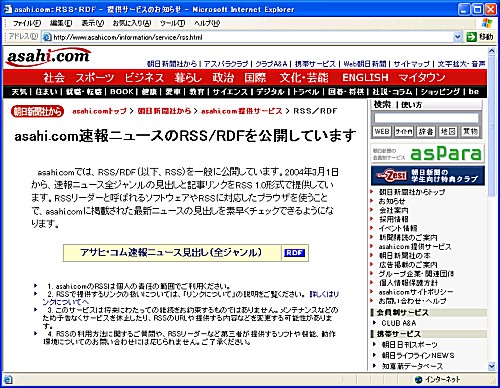Open the 朝日ライフラインNEWS sidebar link
Viewport: 500px width, 388px height.
[x=418, y=355]
